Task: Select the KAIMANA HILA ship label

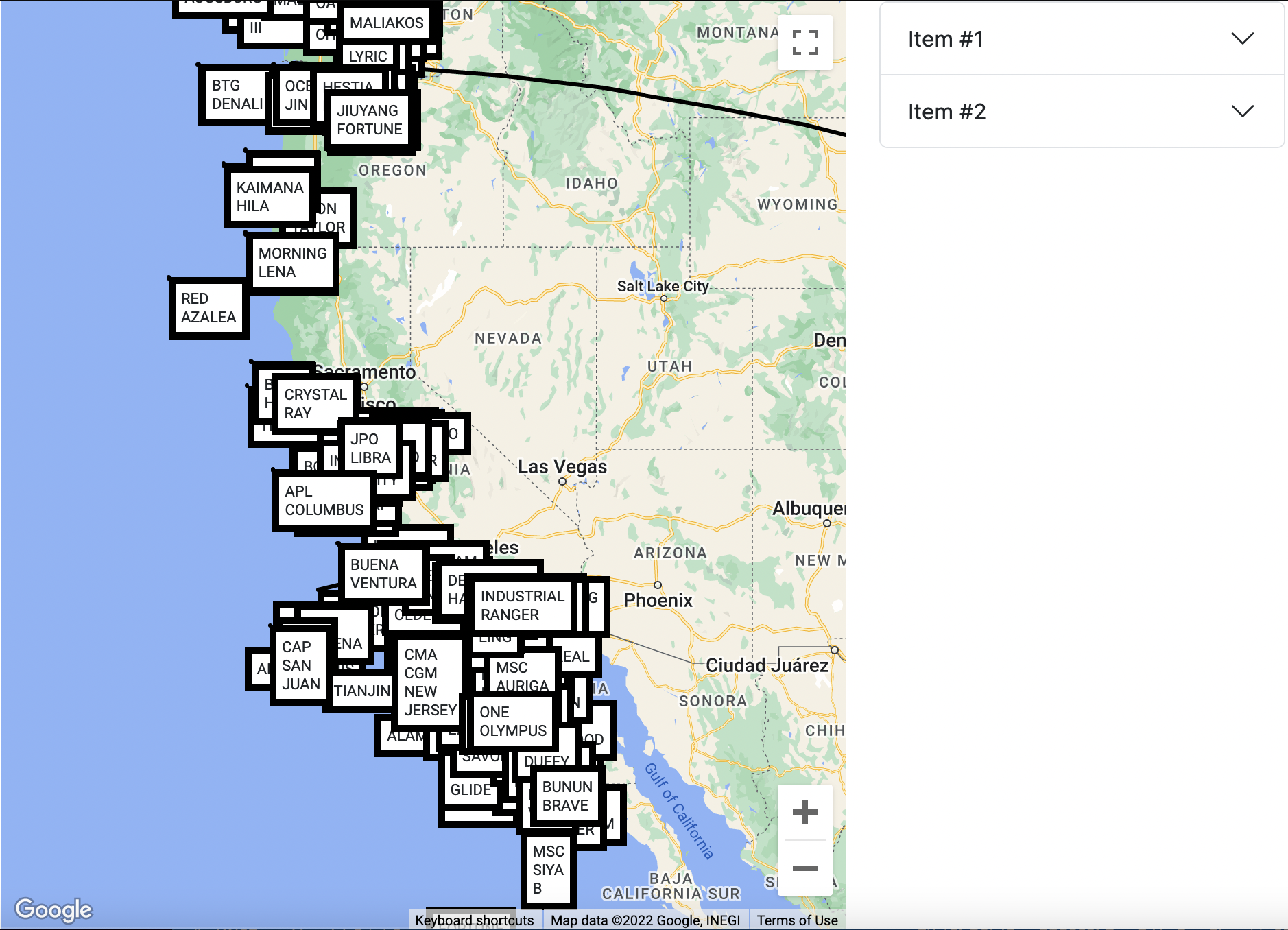Action: tap(270, 197)
